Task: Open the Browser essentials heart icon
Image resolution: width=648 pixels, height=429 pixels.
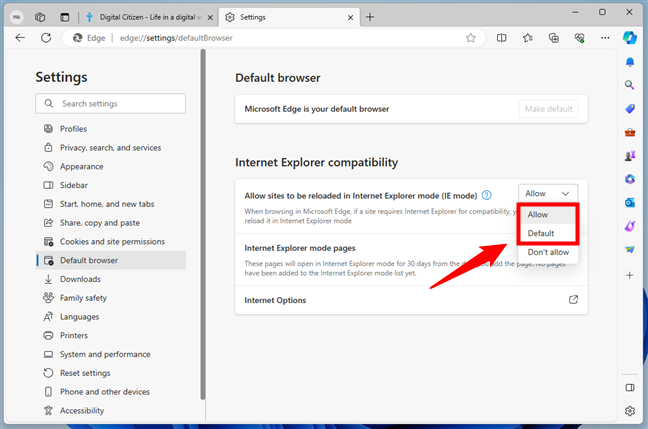Action: tap(579, 38)
